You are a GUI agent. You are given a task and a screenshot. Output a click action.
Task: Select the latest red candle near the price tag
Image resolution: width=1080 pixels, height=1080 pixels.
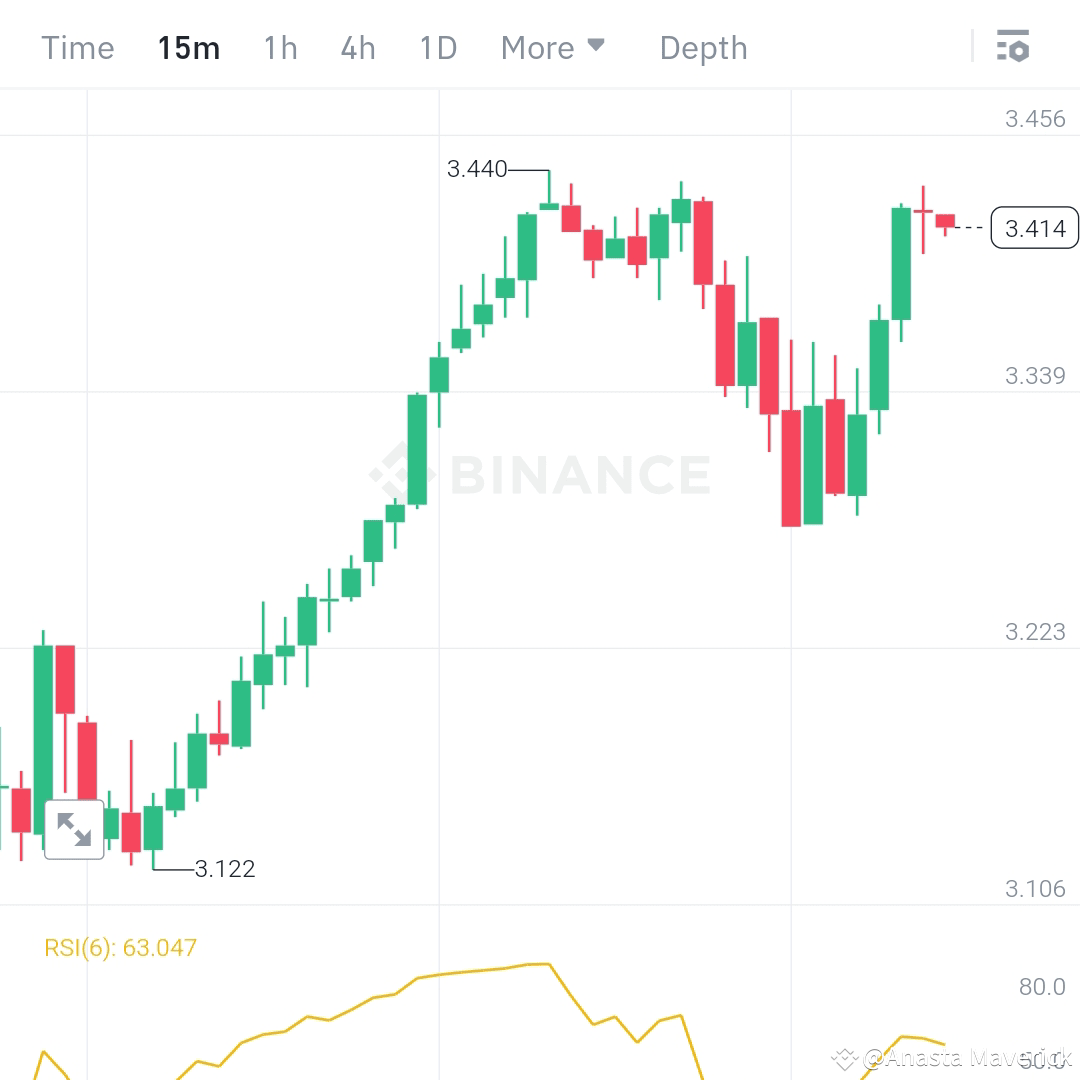point(944,220)
